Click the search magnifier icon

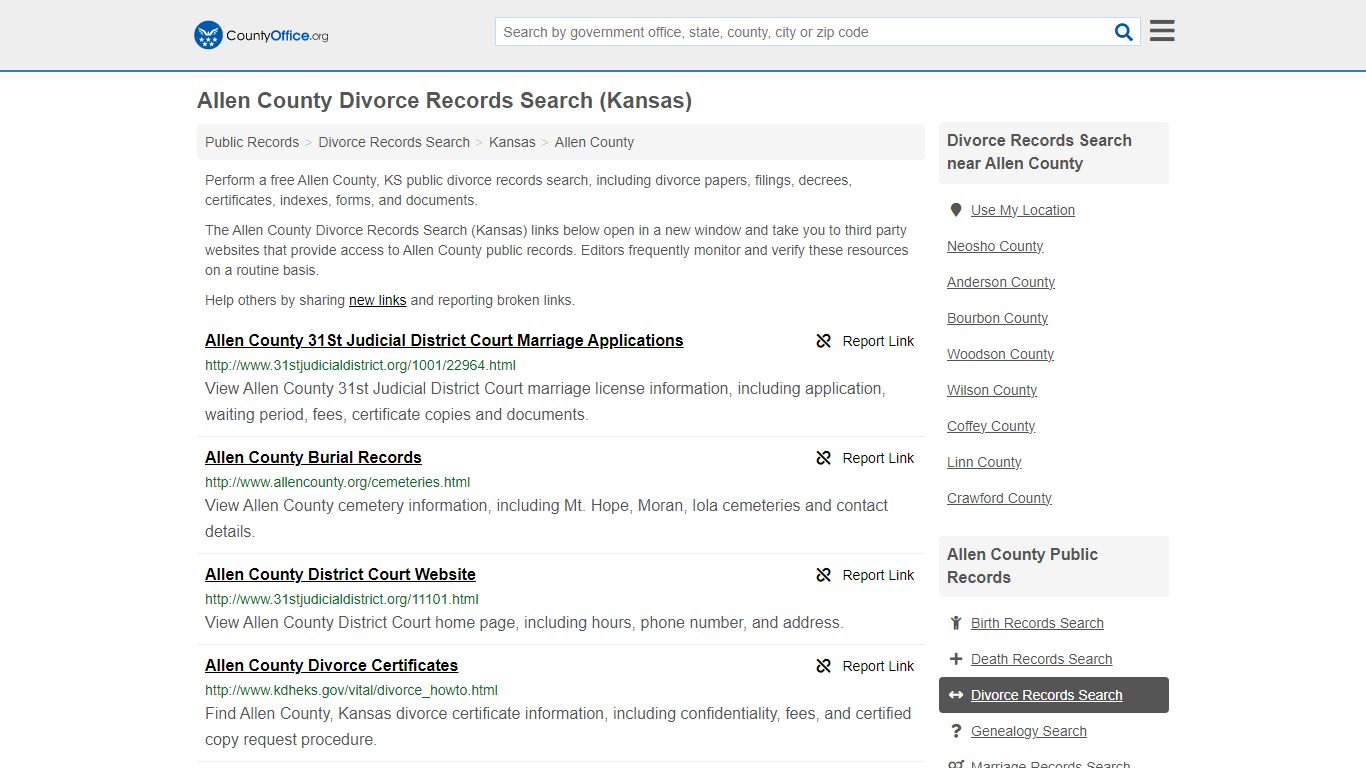(x=1124, y=32)
